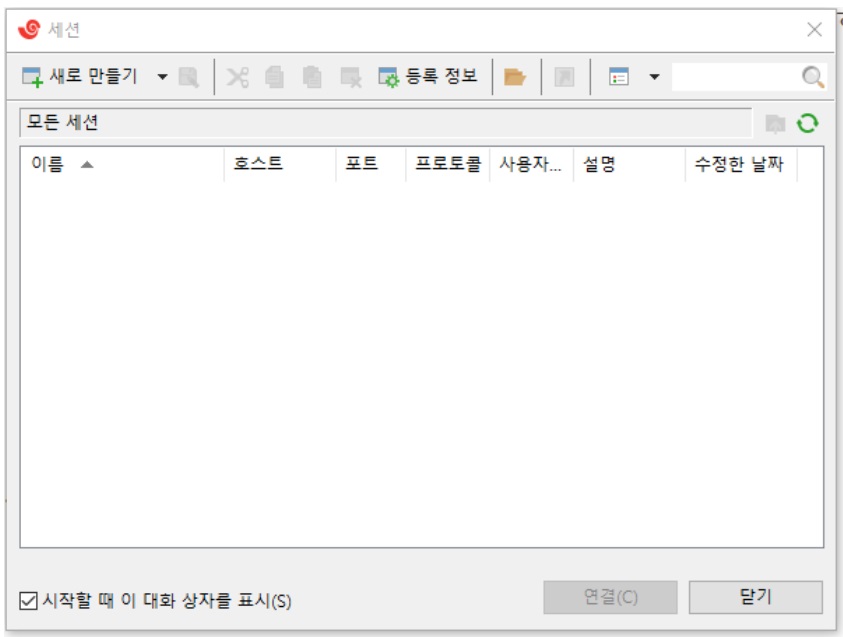
Task: Click the create shortcut icon
Action: pos(565,77)
